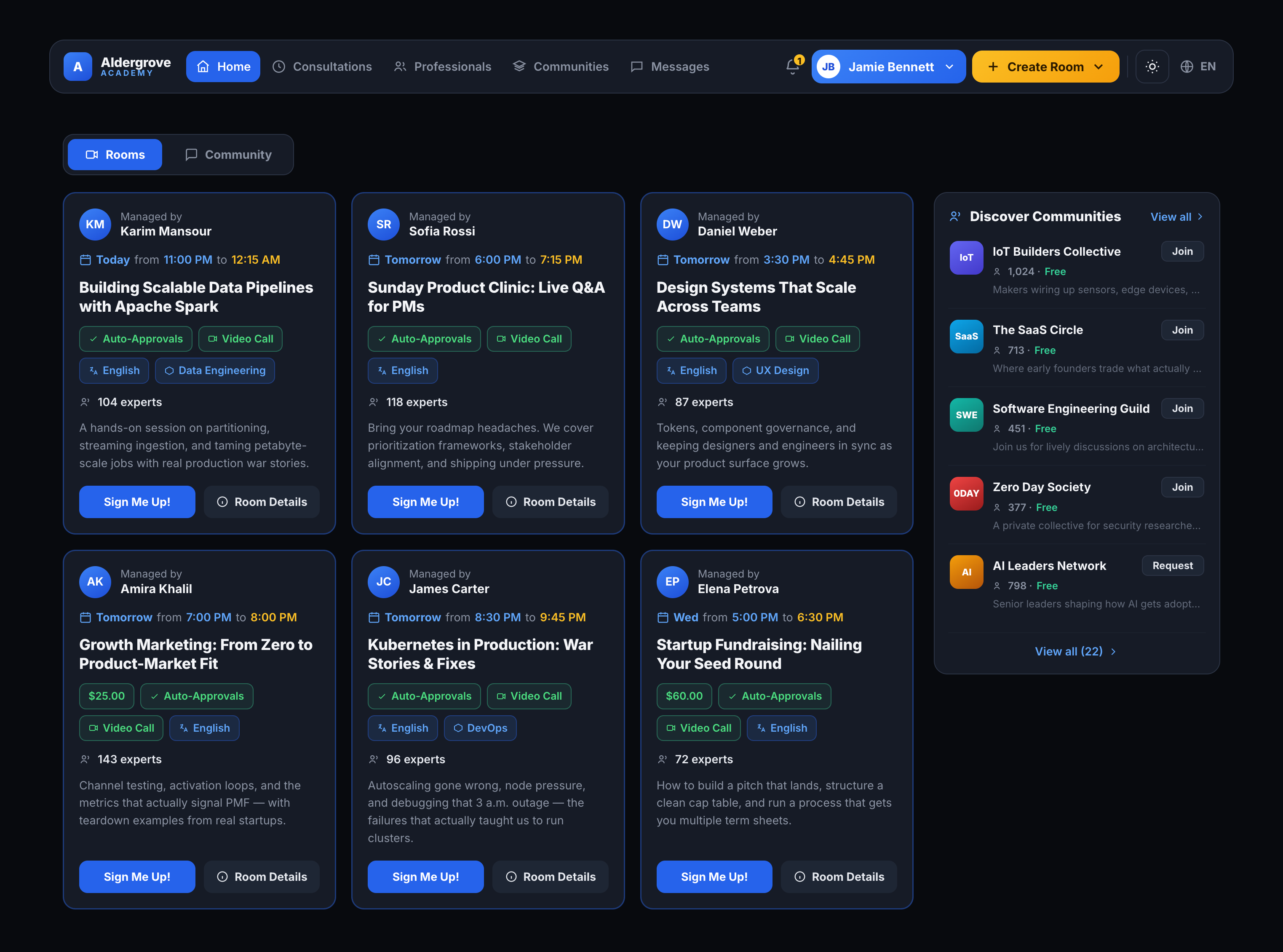Sign up for the Apache Spark room
This screenshot has width=1283, height=952.
137,502
